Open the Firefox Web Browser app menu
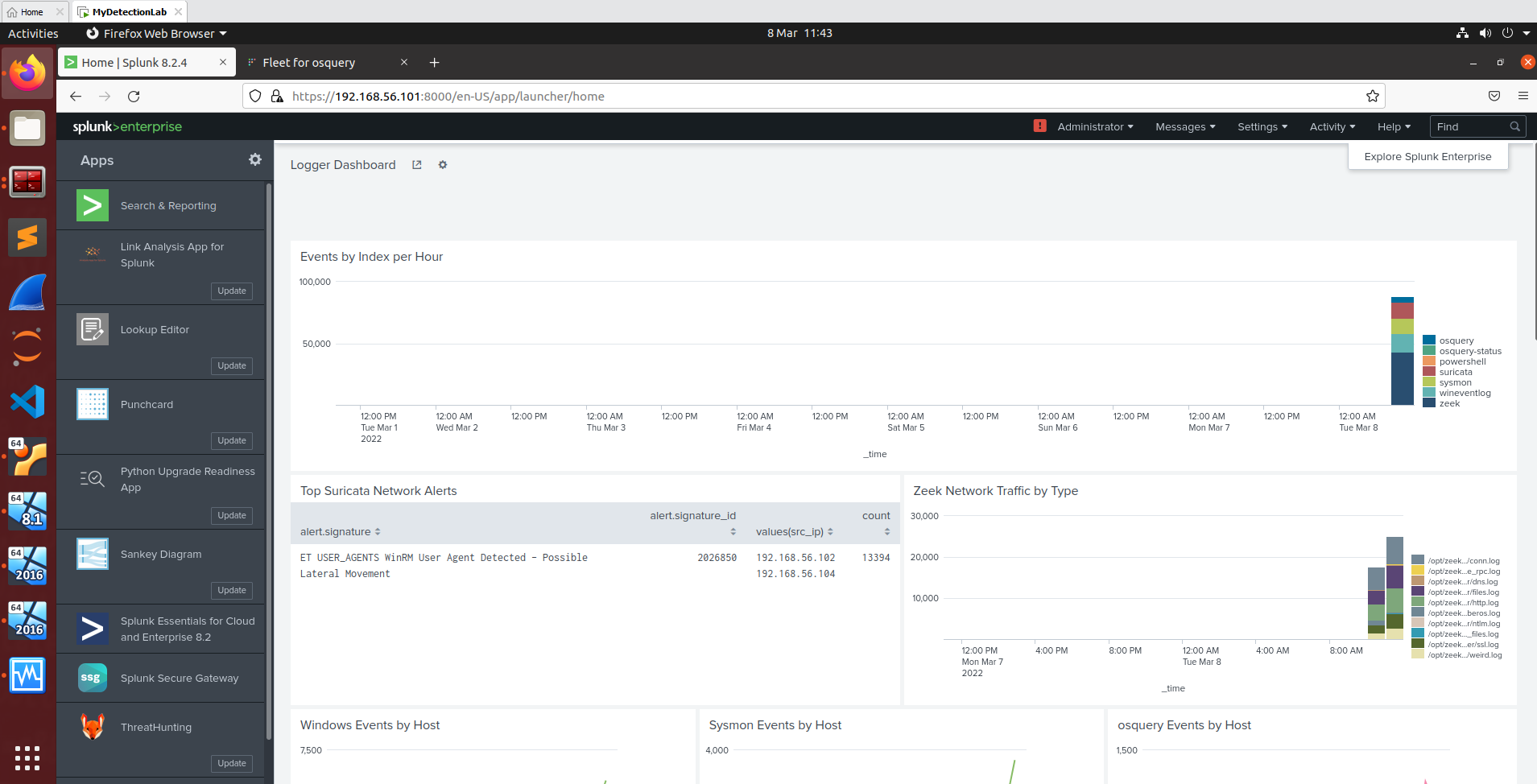Viewport: 1537px width, 784px height. tap(157, 33)
